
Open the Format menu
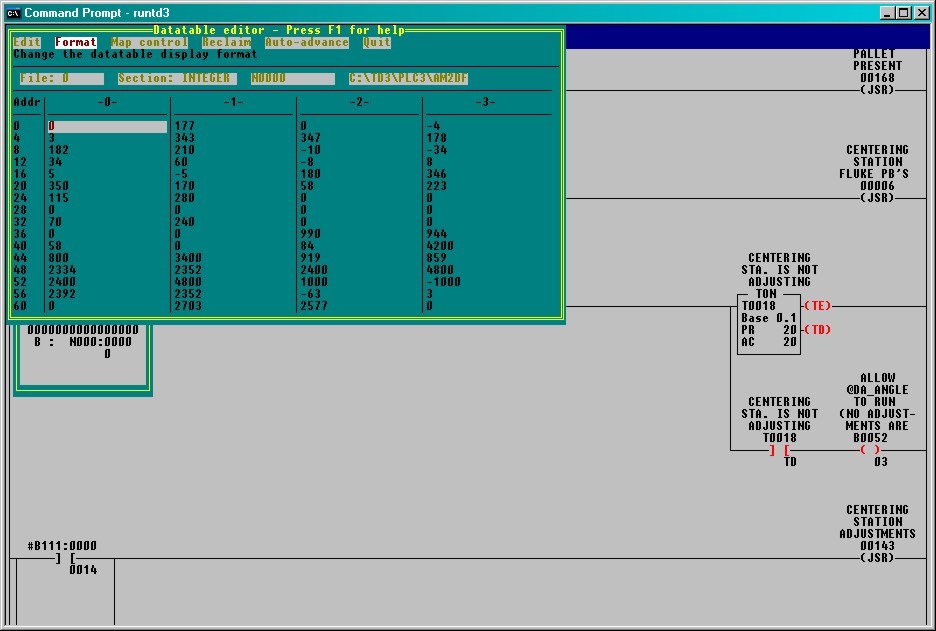(x=74, y=42)
